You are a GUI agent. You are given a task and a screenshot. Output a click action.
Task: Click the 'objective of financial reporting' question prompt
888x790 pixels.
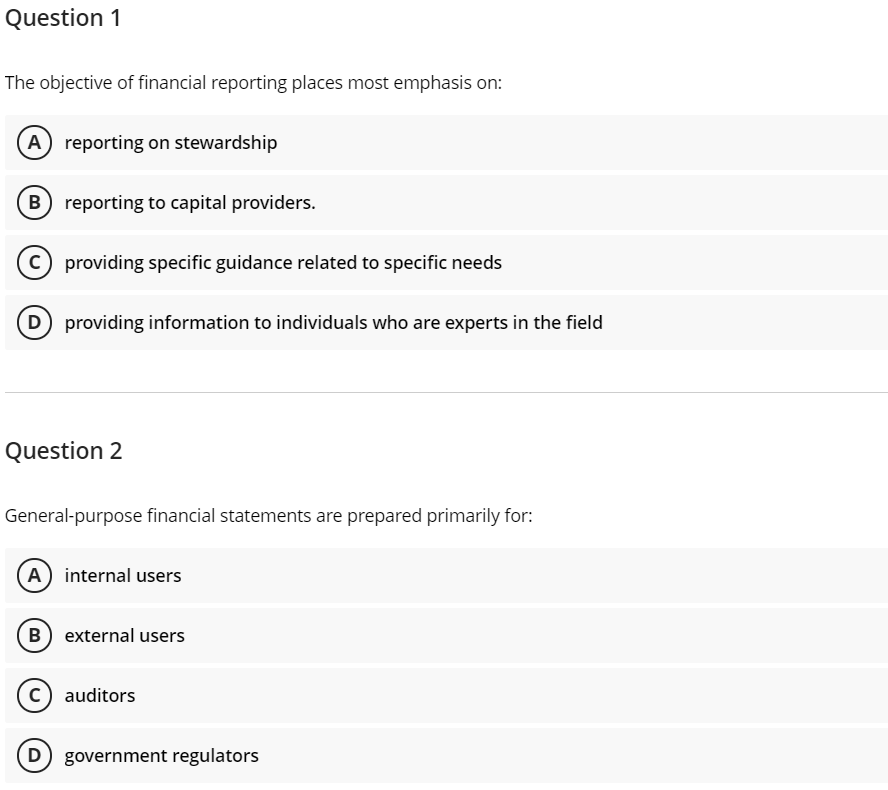point(253,83)
